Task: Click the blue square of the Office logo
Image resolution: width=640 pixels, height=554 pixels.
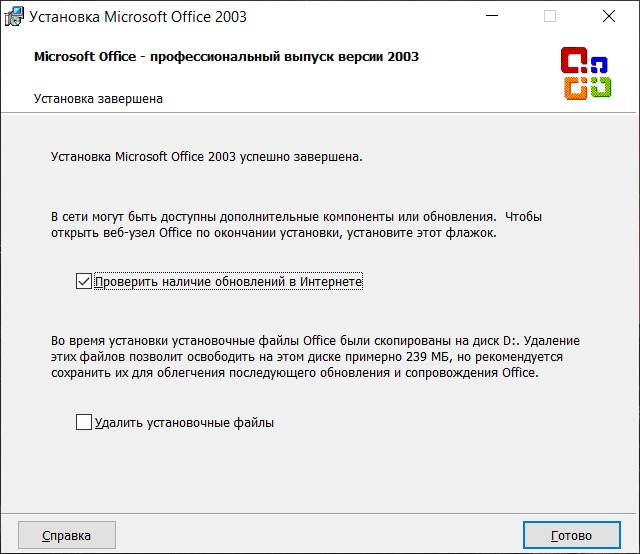Action: (599, 65)
